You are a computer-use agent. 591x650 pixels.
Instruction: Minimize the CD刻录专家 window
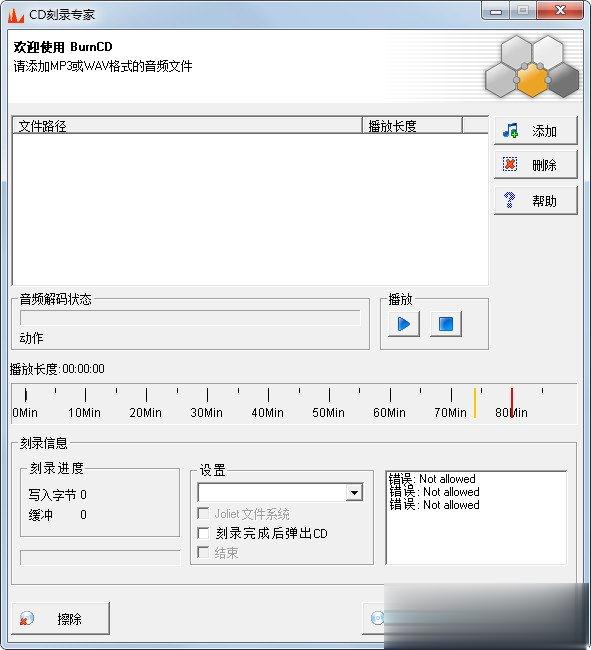click(x=495, y=11)
